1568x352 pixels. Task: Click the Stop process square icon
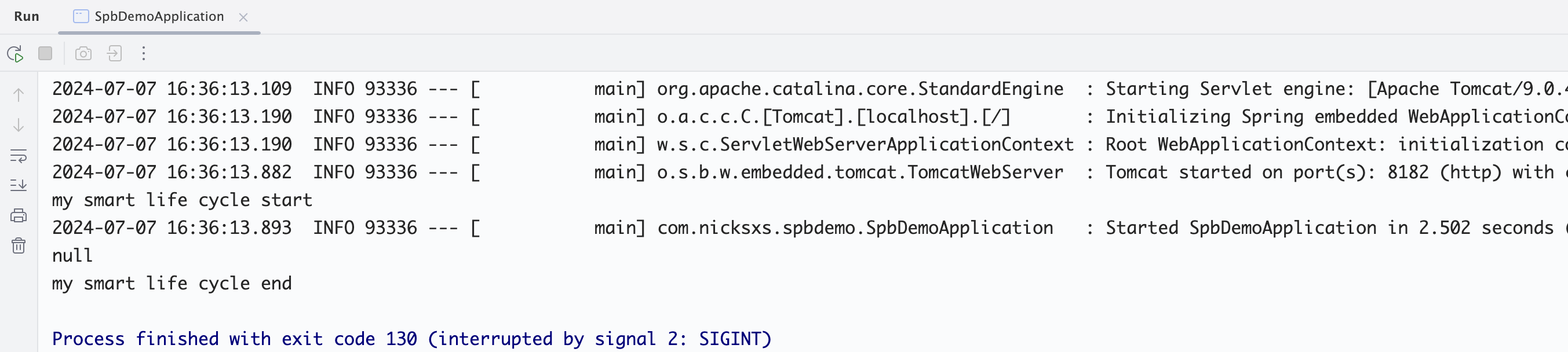coord(45,53)
